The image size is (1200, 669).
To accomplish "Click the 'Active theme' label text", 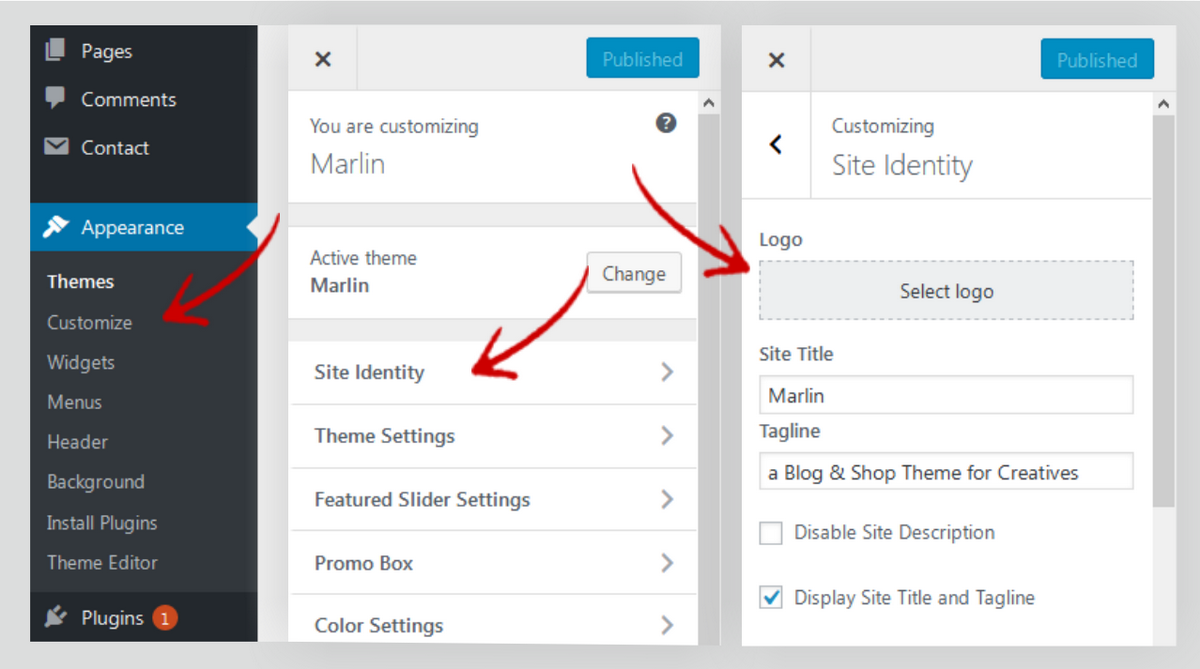I will coord(363,258).
